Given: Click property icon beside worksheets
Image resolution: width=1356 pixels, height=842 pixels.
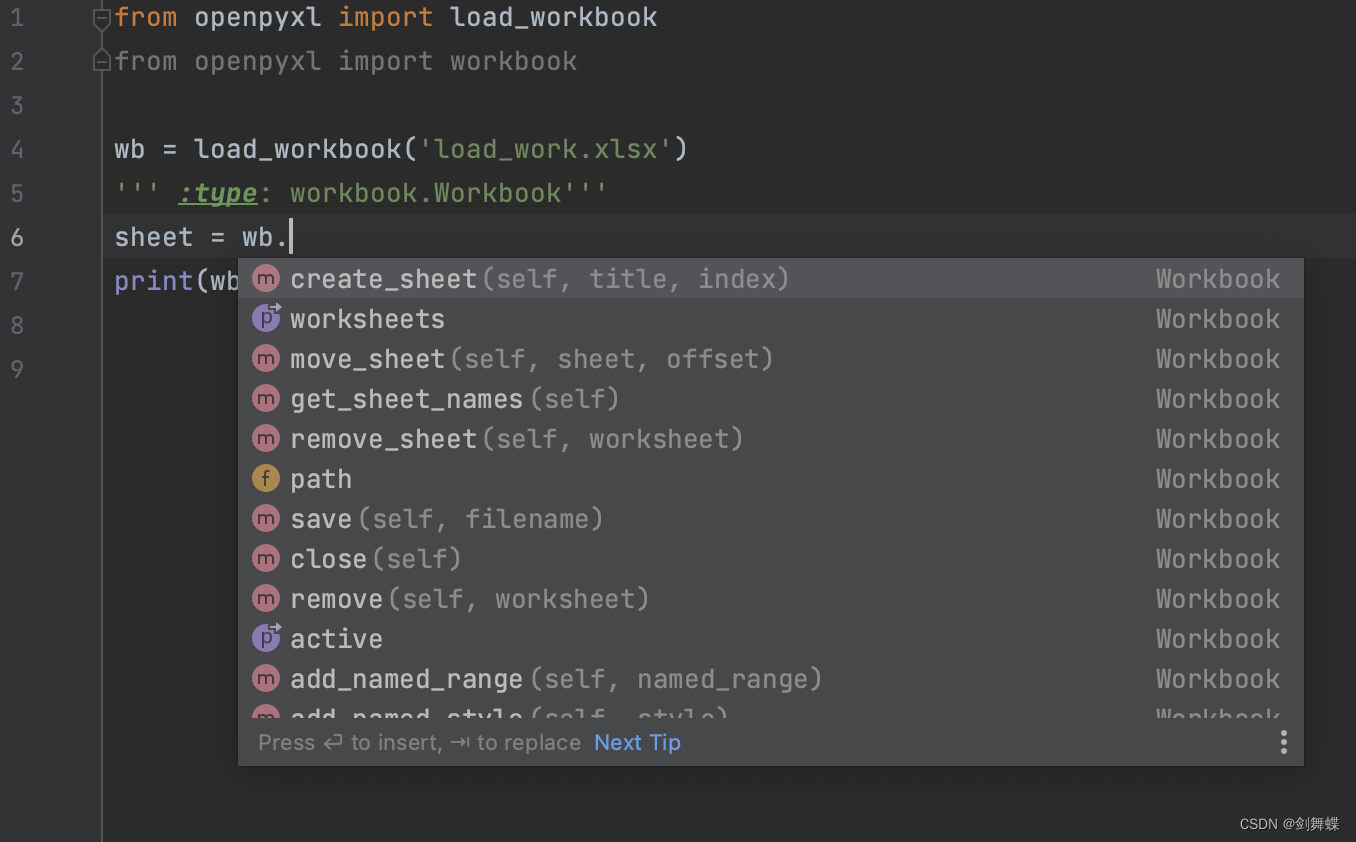Looking at the screenshot, I should click(265, 318).
